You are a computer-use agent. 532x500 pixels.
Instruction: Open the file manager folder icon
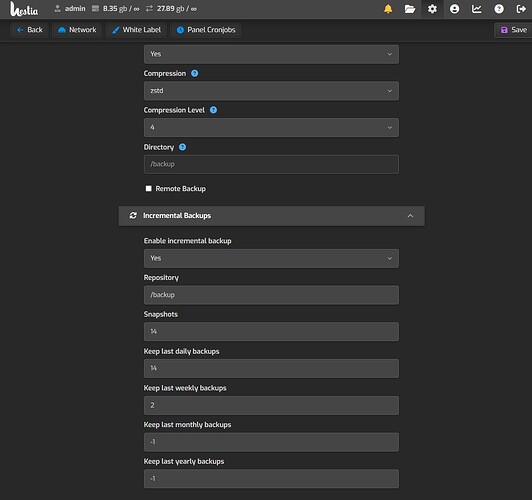(x=410, y=9)
